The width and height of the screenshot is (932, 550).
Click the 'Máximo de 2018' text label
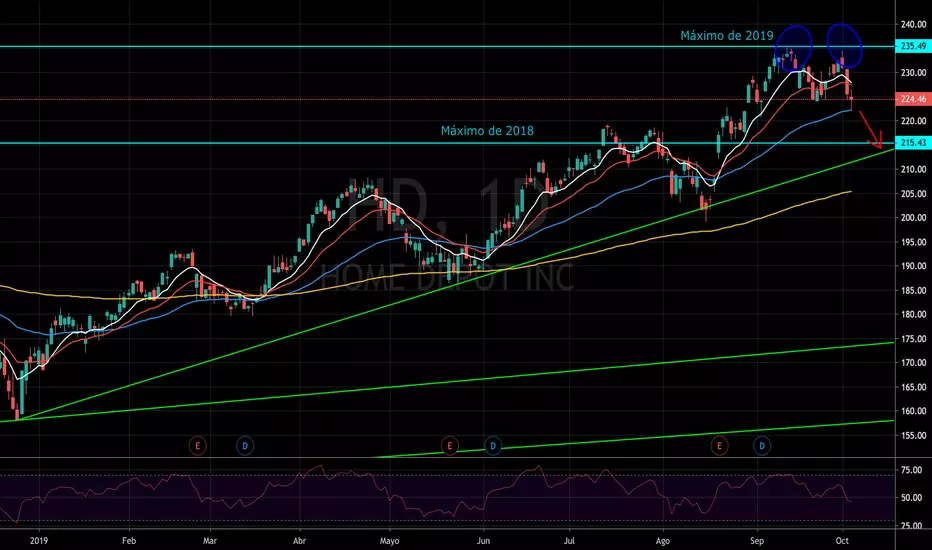[x=487, y=131]
